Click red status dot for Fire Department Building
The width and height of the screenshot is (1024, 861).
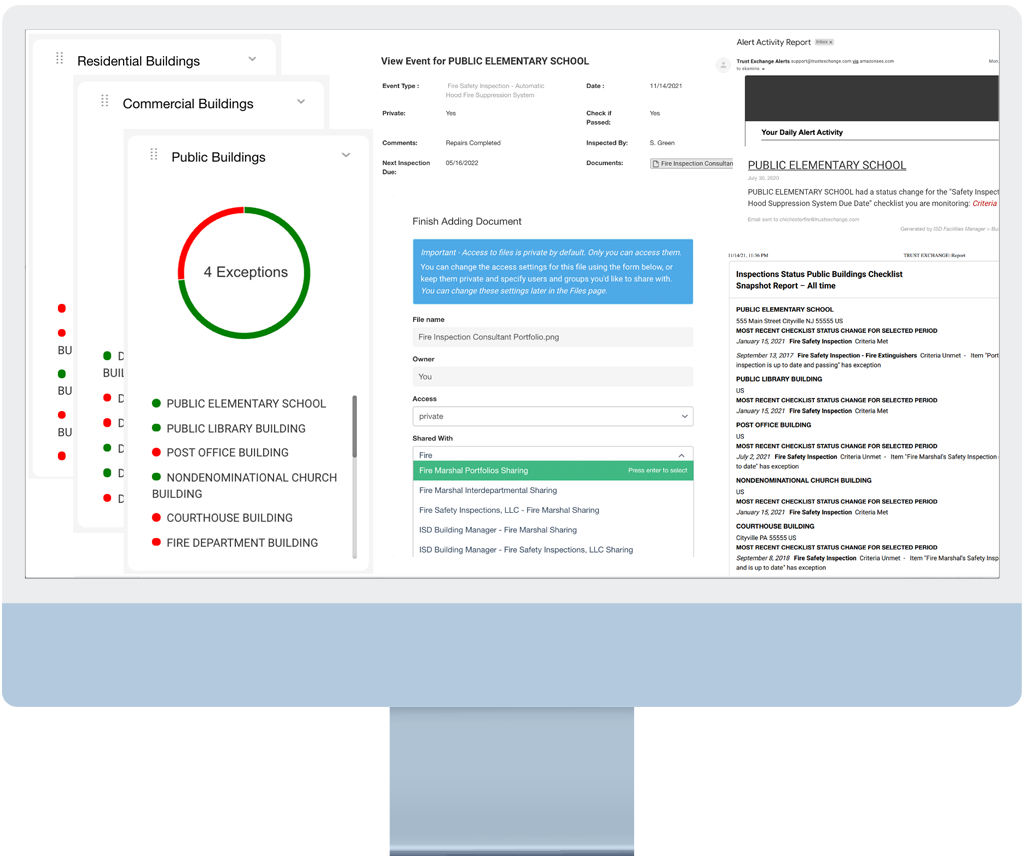coord(156,543)
